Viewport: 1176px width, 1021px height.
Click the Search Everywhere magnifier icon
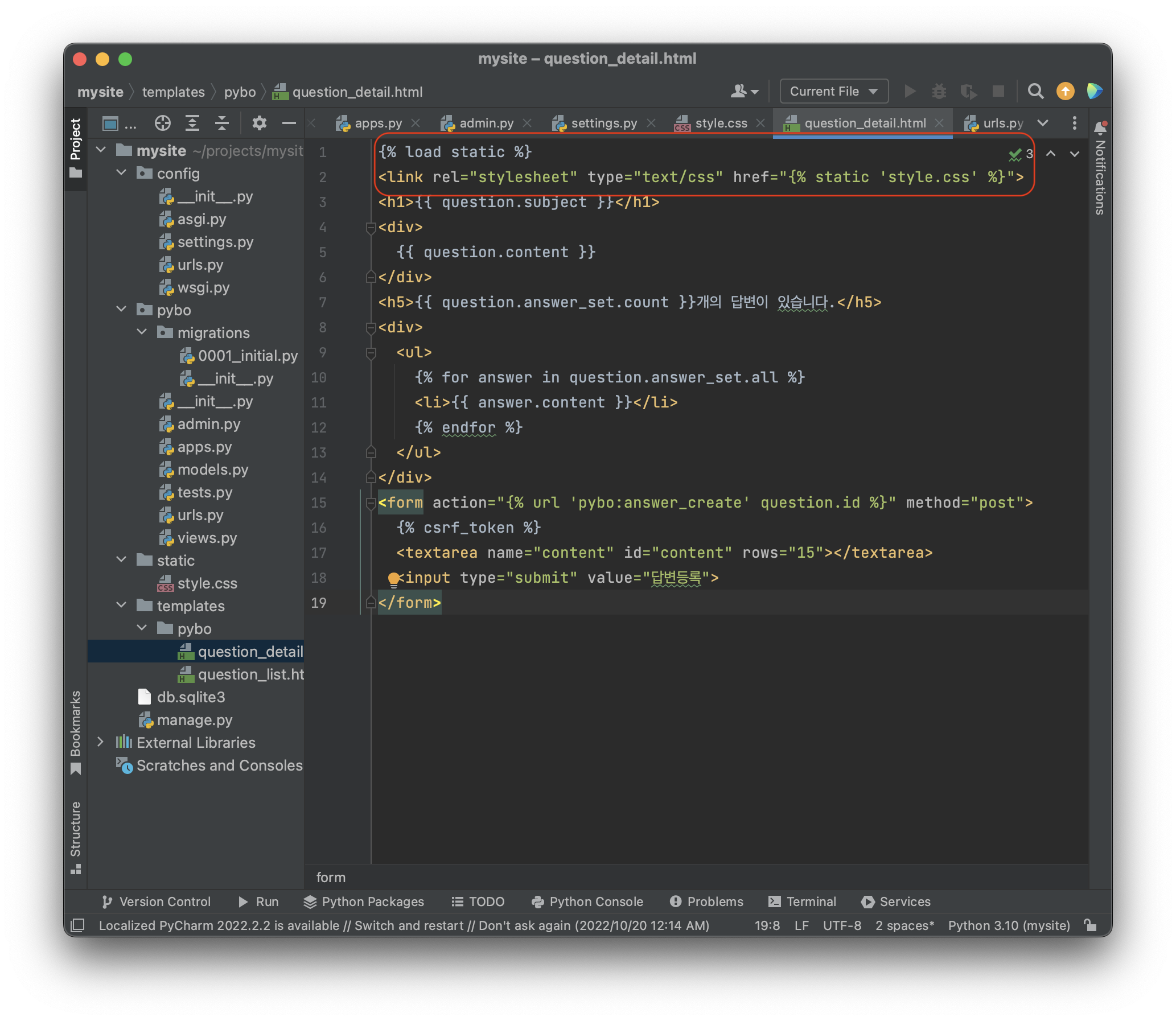1035,92
